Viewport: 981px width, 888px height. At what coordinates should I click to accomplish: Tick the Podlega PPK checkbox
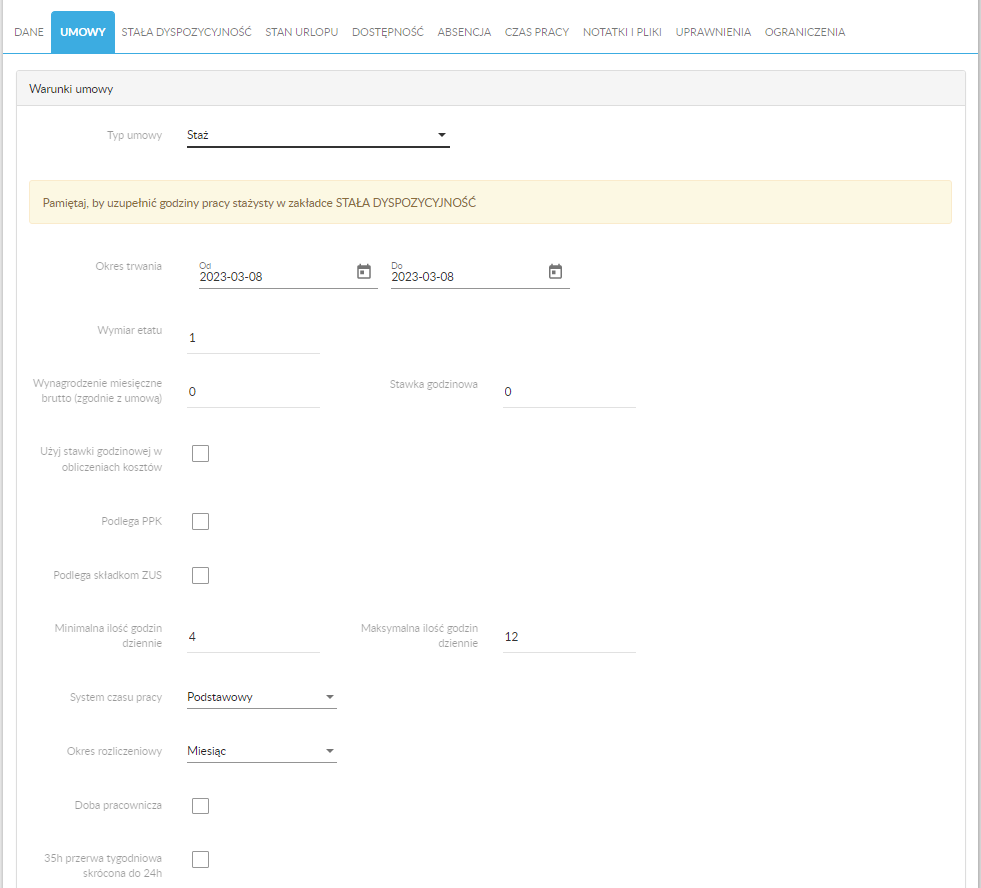pyautogui.click(x=200, y=521)
